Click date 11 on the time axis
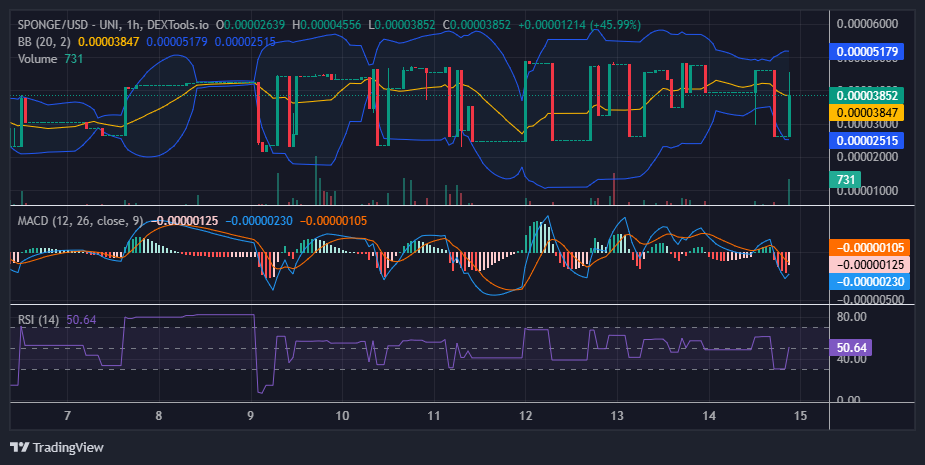 pyautogui.click(x=434, y=415)
